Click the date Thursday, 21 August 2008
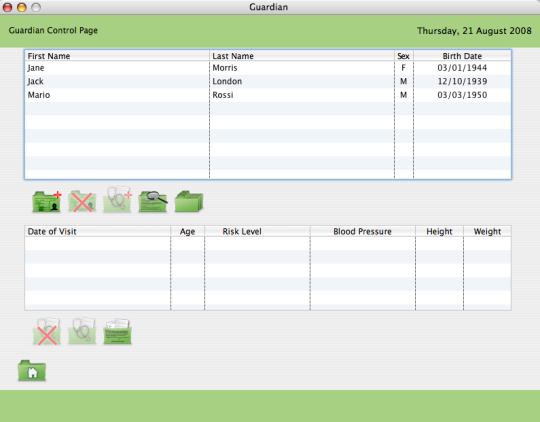This screenshot has width=540, height=422. tap(474, 31)
